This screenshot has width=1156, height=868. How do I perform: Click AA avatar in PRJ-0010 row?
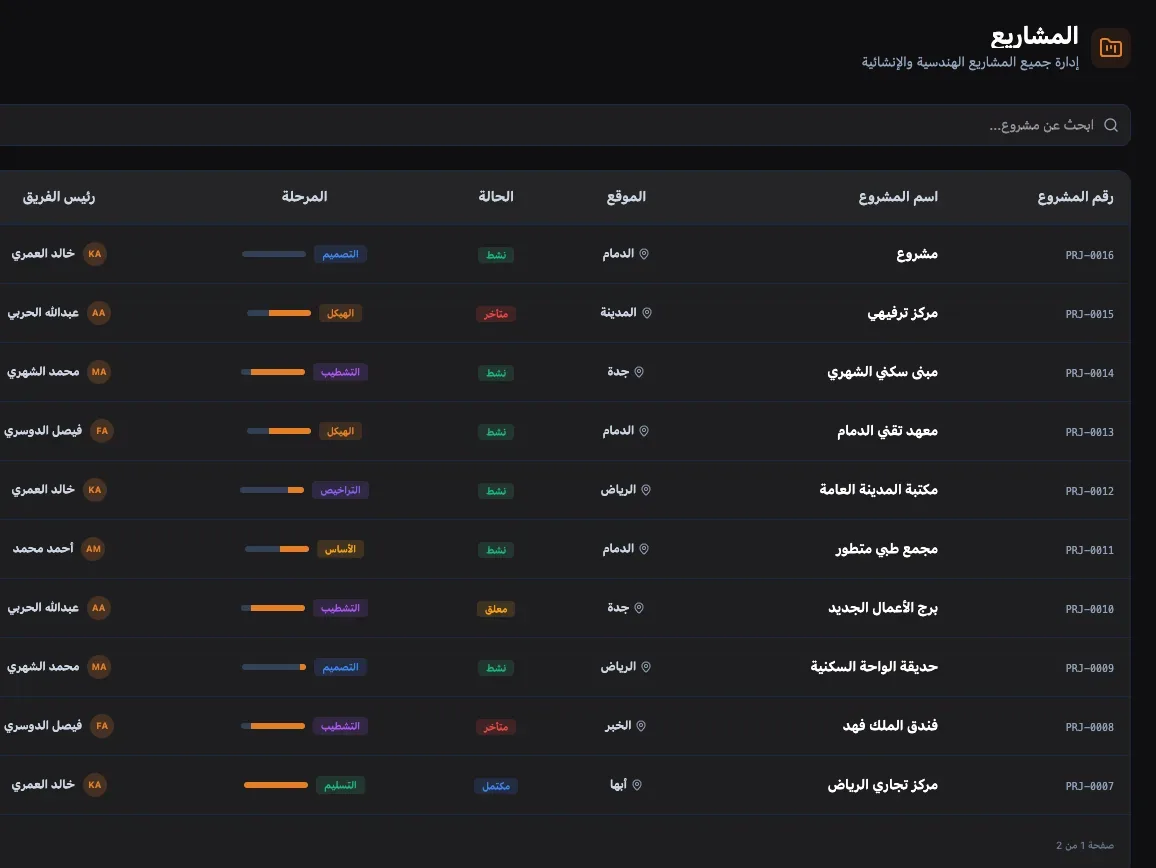click(99, 608)
